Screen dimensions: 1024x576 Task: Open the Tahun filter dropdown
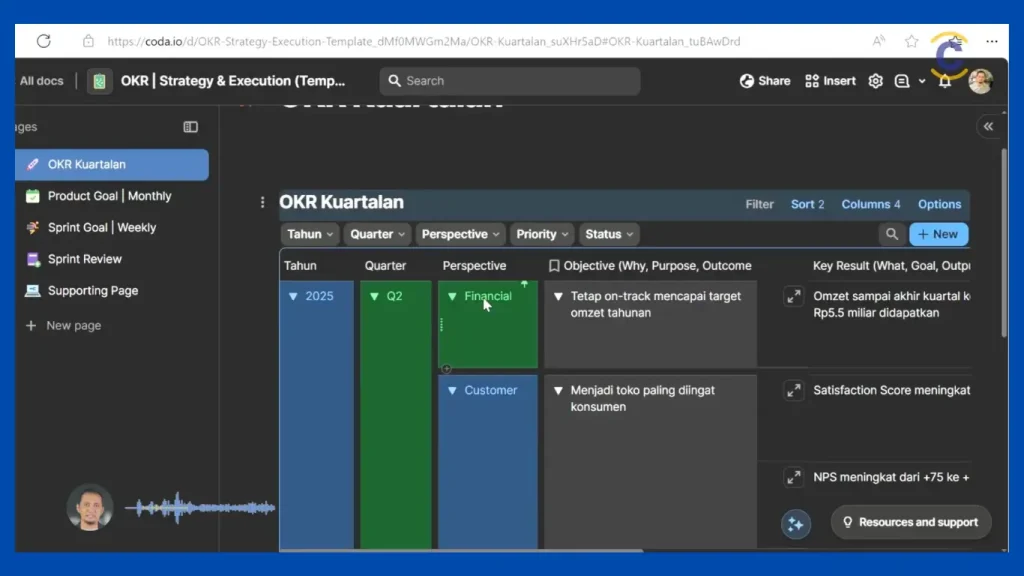(310, 234)
